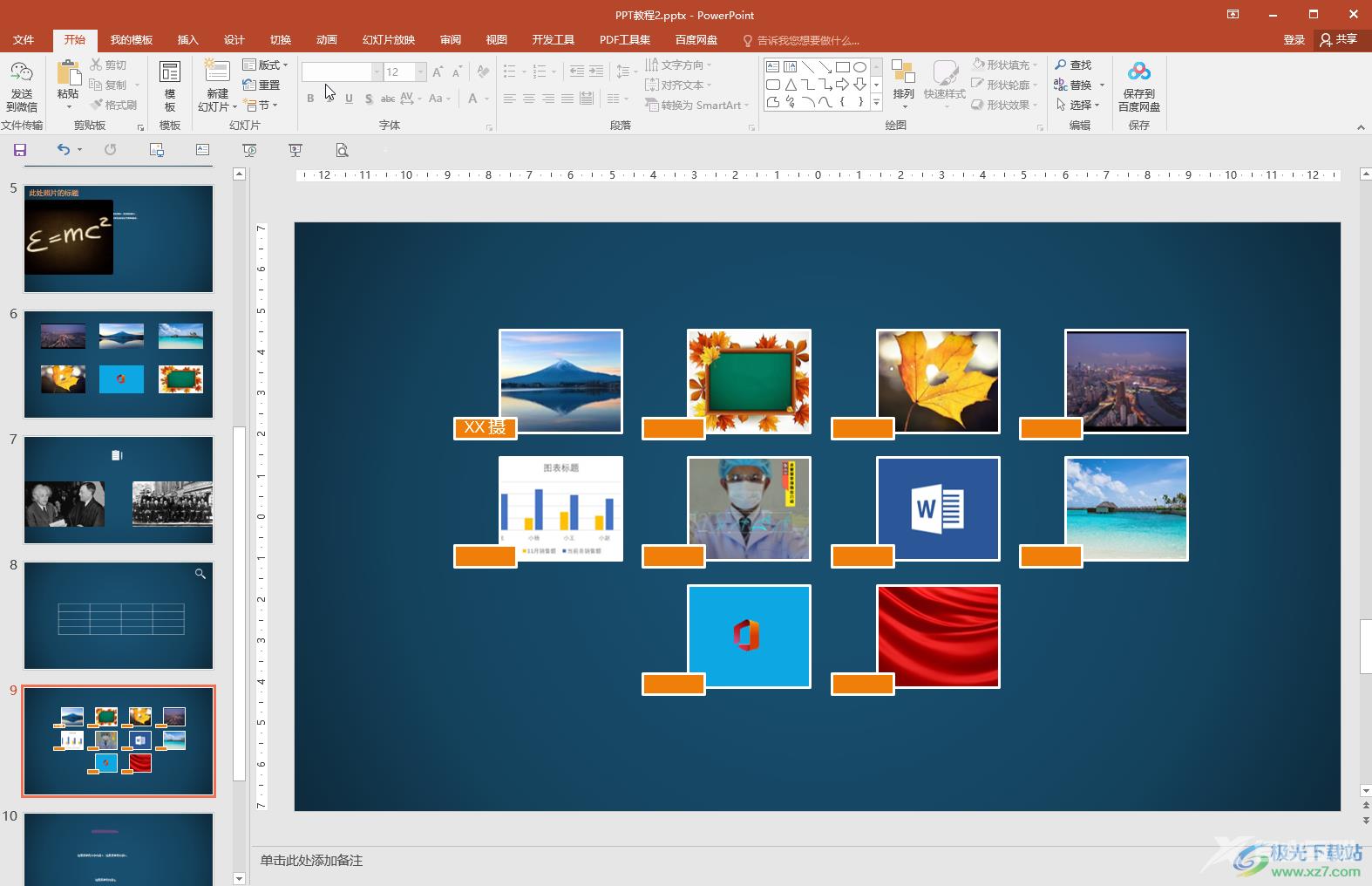This screenshot has height=886, width=1372.
Task: Collapse the ribbon with the arrow
Action: tap(1361, 127)
